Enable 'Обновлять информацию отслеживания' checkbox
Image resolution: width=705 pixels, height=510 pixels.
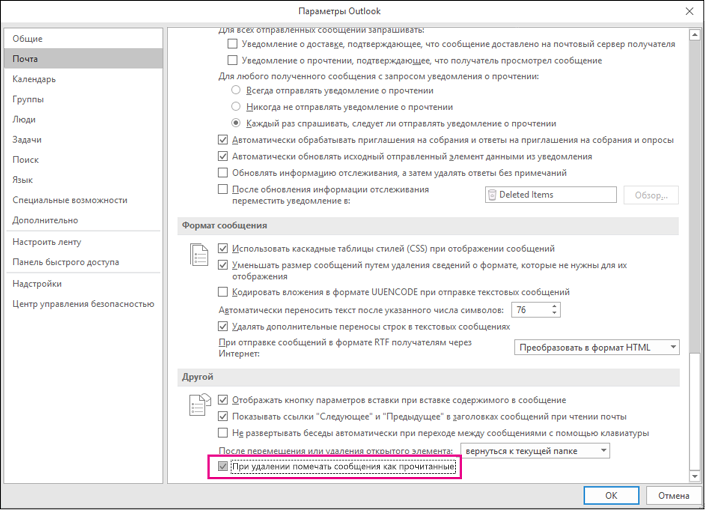223,173
